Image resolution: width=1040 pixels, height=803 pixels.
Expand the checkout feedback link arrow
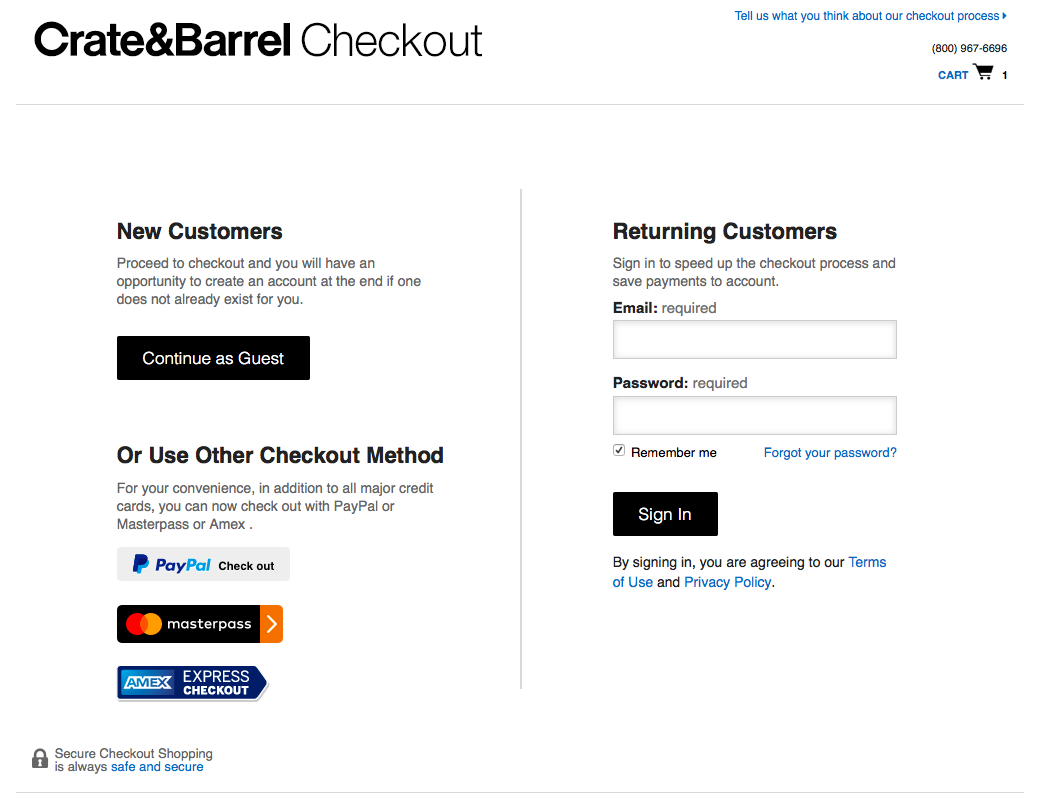click(1003, 15)
